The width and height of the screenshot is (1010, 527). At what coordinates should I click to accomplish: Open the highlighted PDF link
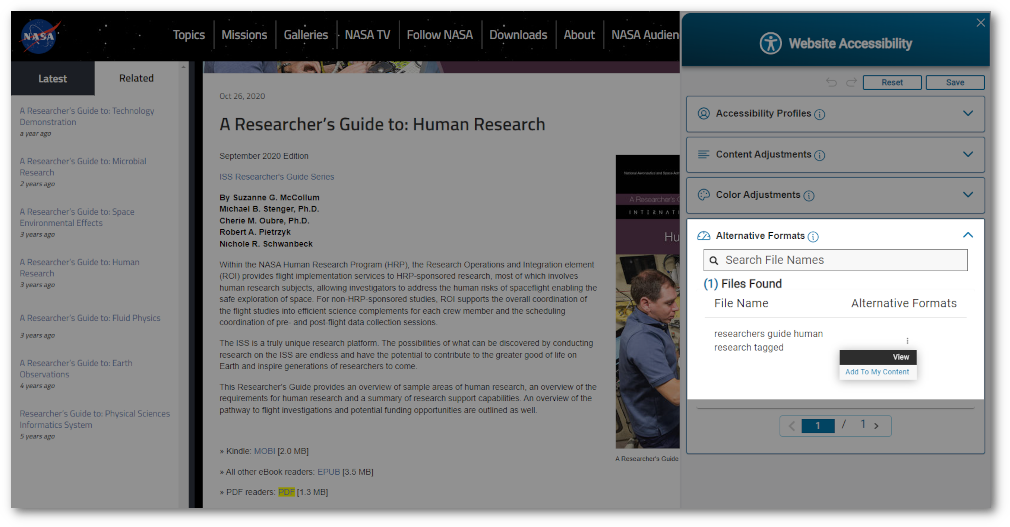tap(287, 492)
